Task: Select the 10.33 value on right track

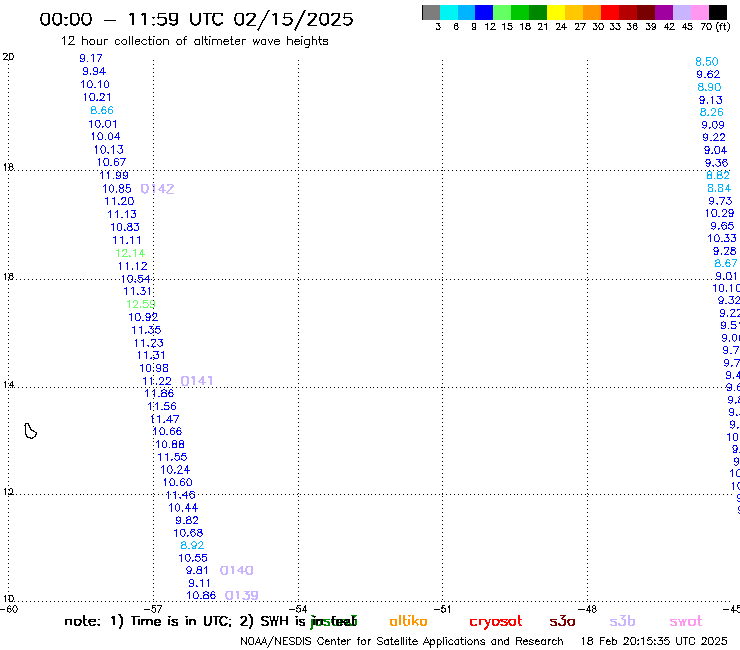Action: [x=722, y=238]
